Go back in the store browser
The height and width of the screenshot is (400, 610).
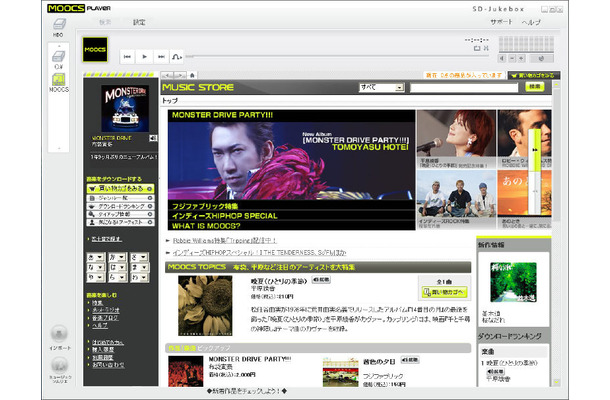coord(168,75)
